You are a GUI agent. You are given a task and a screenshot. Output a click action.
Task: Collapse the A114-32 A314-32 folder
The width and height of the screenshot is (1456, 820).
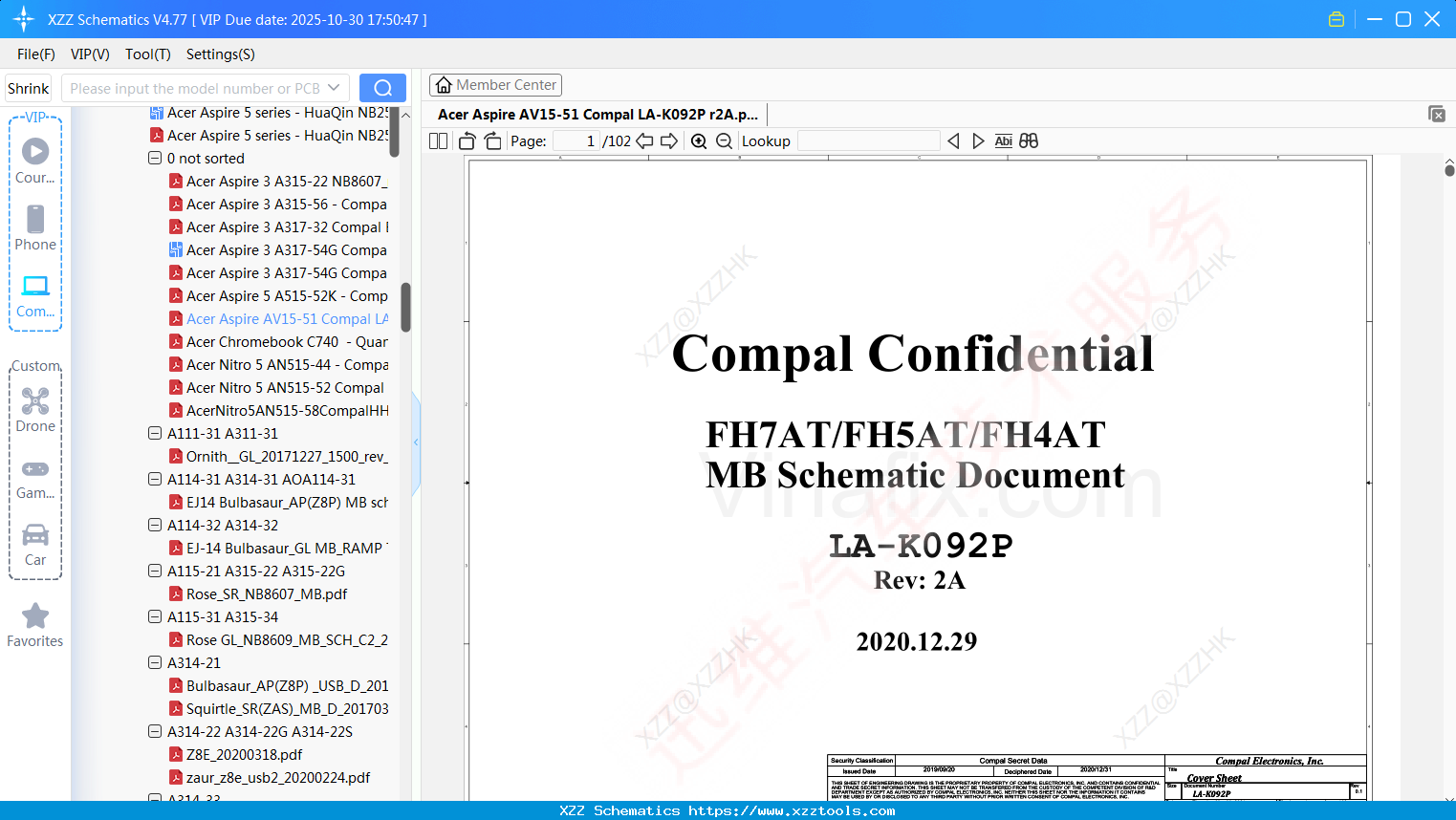[x=155, y=525]
